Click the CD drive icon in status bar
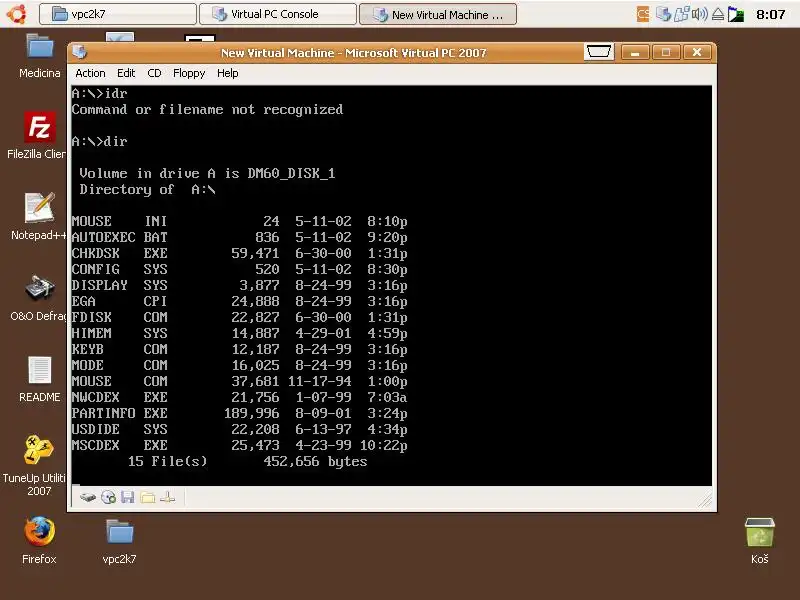Viewport: 800px width, 600px height. coord(108,497)
